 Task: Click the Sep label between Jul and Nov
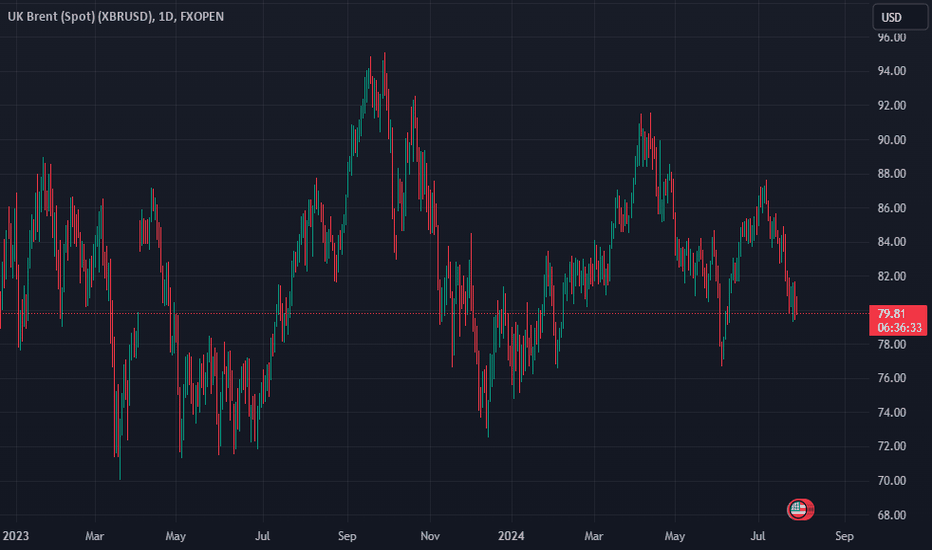tap(347, 536)
